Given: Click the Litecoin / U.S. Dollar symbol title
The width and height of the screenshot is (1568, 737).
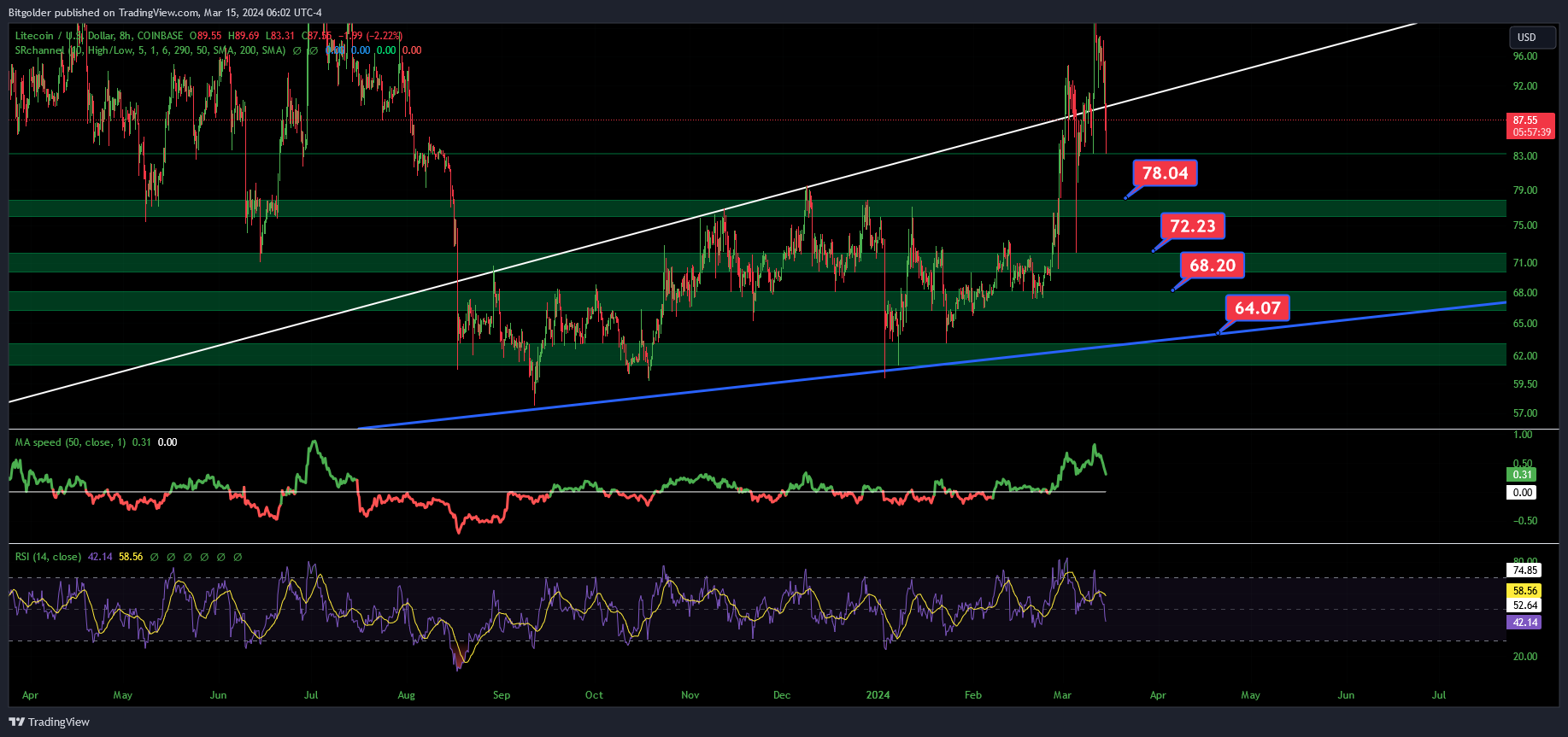Looking at the screenshot, I should pos(99,36).
